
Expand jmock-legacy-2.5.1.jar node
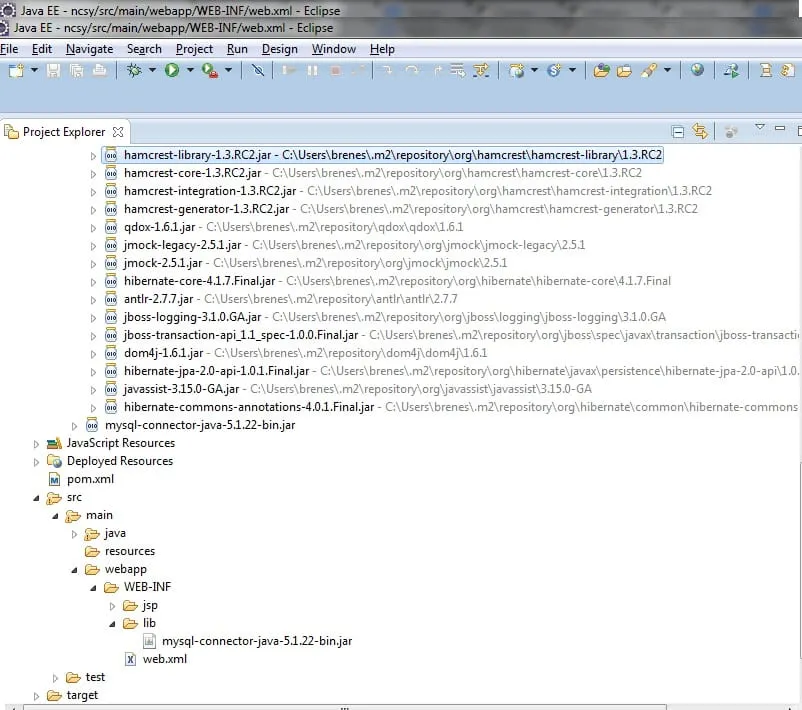tap(93, 246)
